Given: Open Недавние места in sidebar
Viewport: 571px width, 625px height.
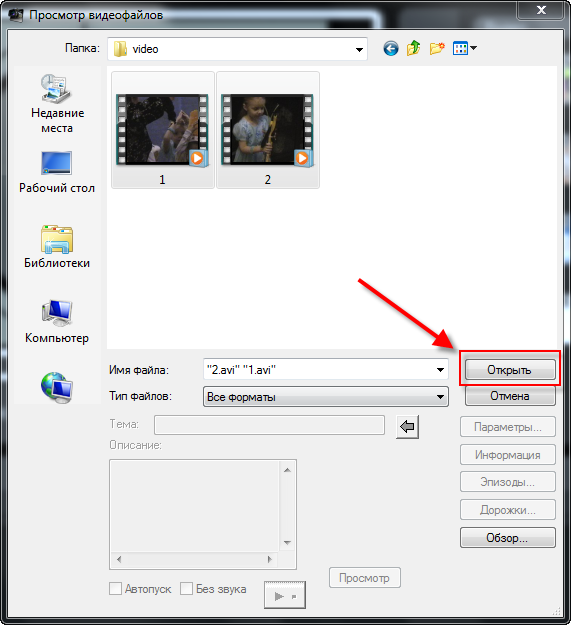Looking at the screenshot, I should click(x=57, y=104).
